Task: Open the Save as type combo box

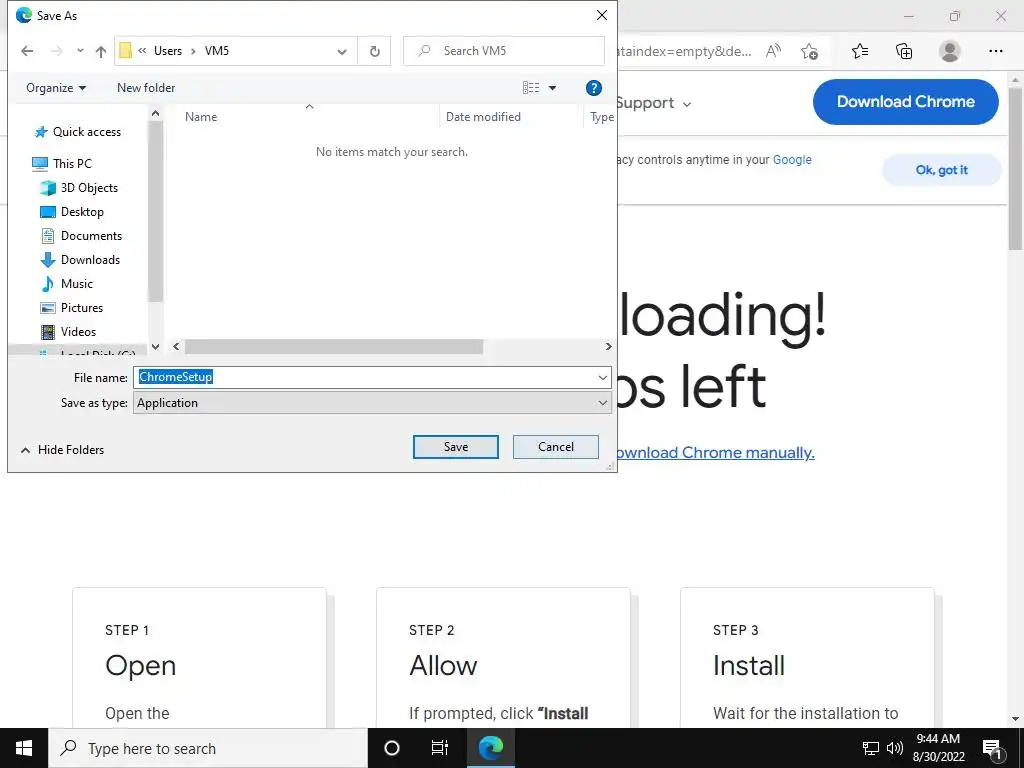Action: 372,403
